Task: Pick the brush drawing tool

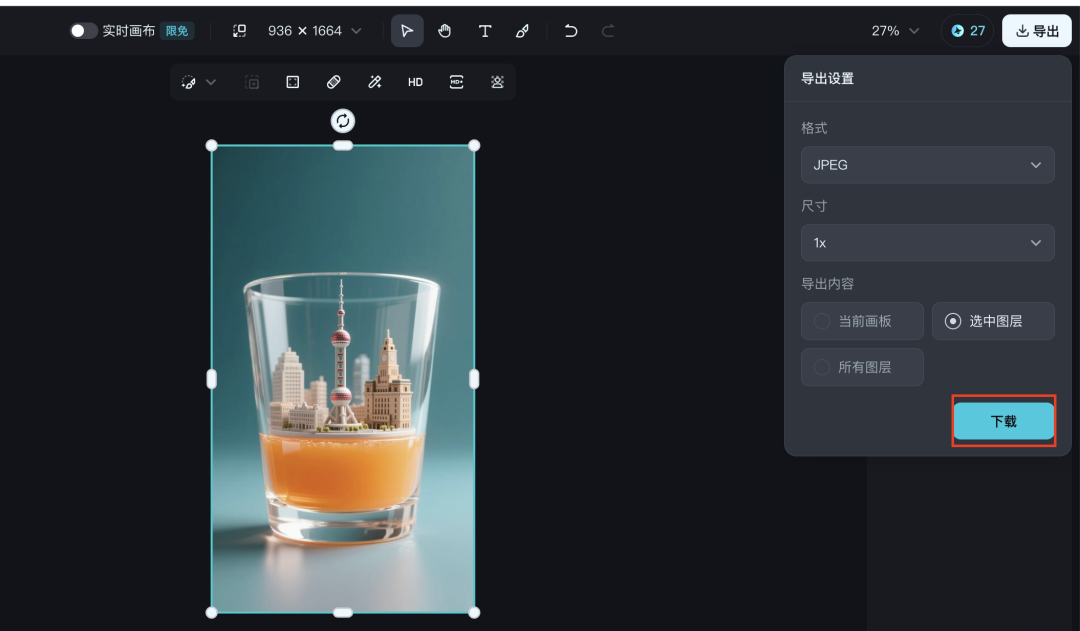Action: pos(522,31)
